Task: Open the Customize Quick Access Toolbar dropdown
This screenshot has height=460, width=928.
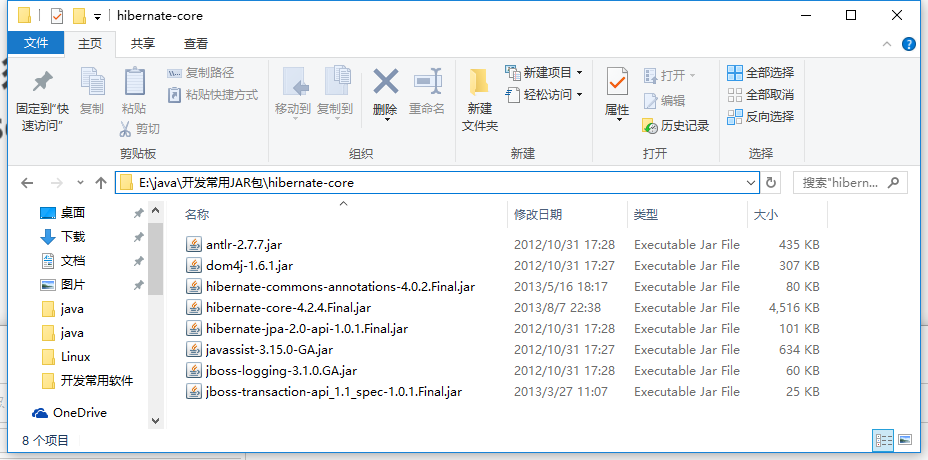Action: click(x=98, y=17)
